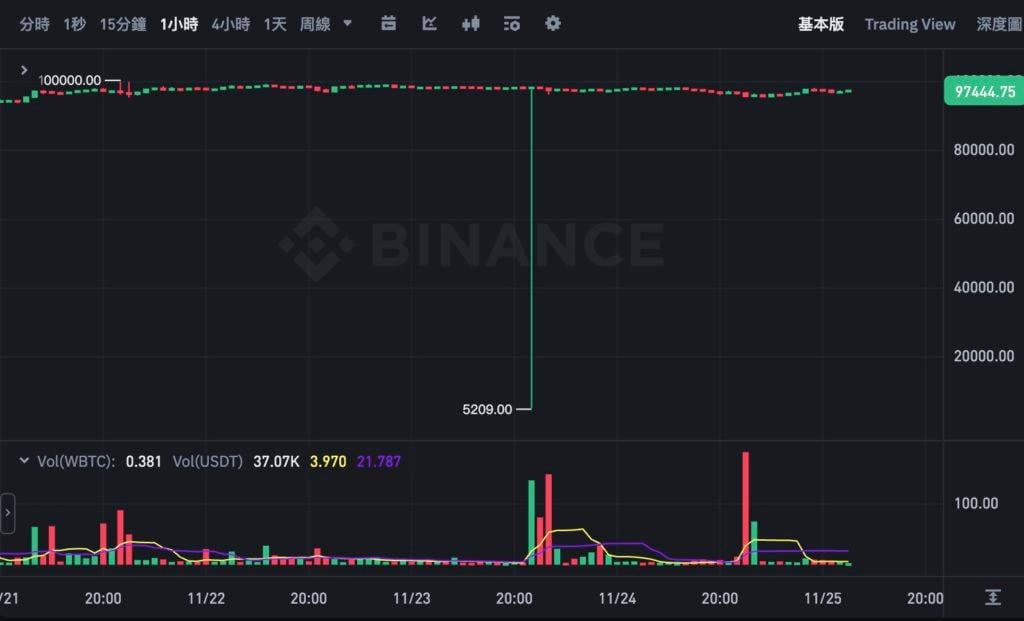Image resolution: width=1024 pixels, height=621 pixels.
Task: Select the 1秒 interval
Action: coord(75,24)
